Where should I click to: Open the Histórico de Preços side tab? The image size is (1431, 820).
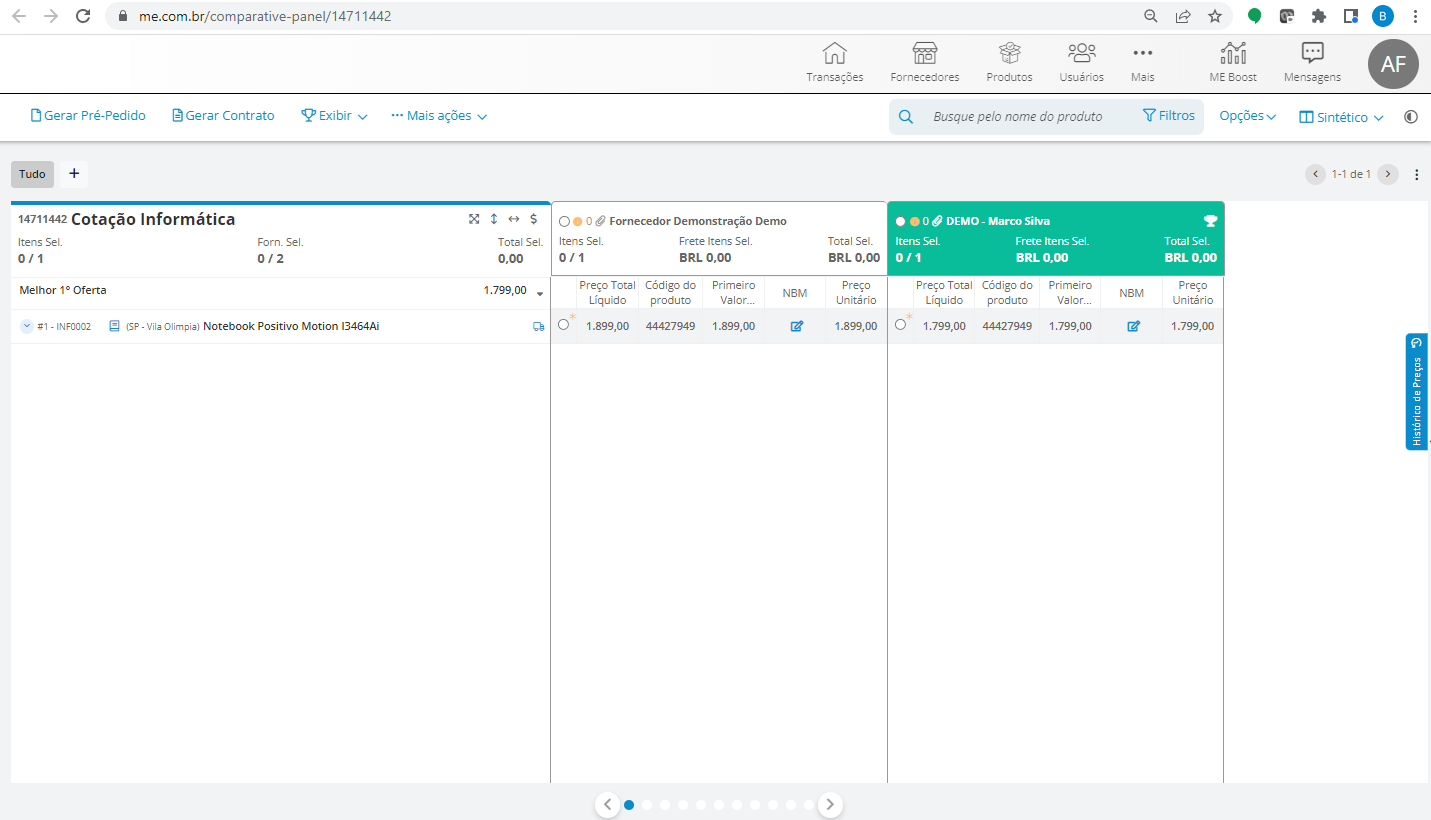1416,391
